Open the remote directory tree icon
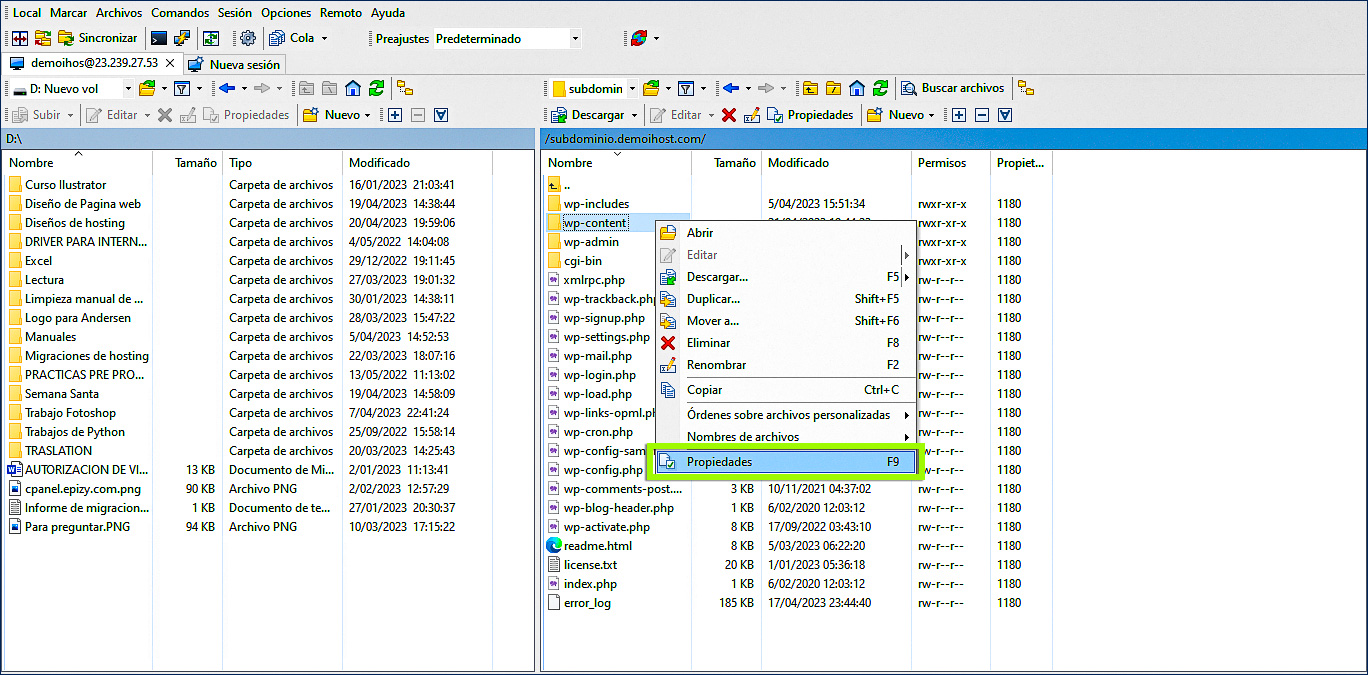Screen dimensions: 1368x675 click(1026, 88)
